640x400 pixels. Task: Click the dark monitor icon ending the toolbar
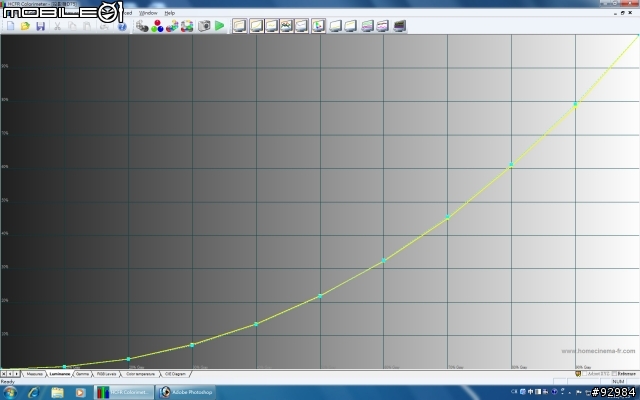click(400, 26)
